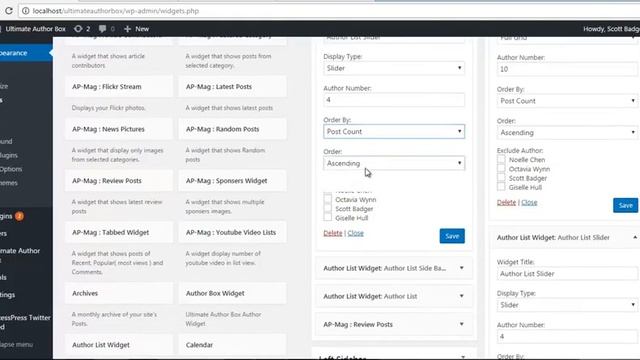This screenshot has width=640, height=360.
Task: Check Noelle Chen in right widget exclude list
Action: click(x=501, y=160)
